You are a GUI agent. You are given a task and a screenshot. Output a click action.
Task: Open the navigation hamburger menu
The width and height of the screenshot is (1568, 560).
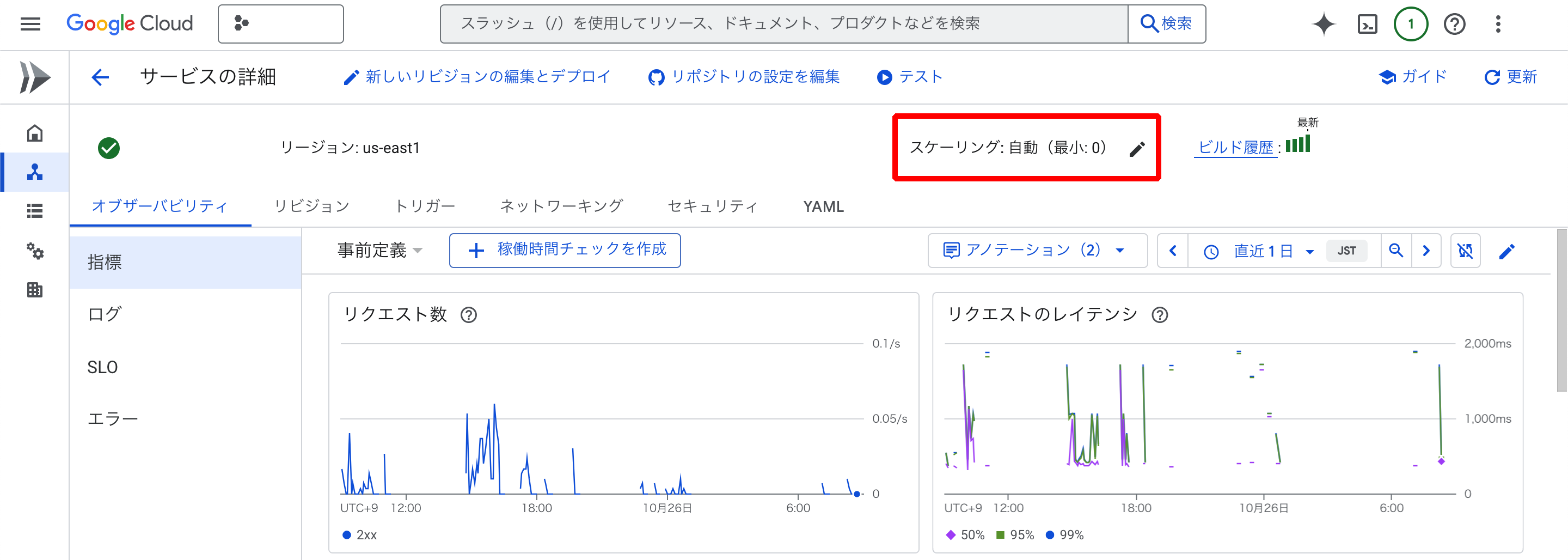point(29,24)
